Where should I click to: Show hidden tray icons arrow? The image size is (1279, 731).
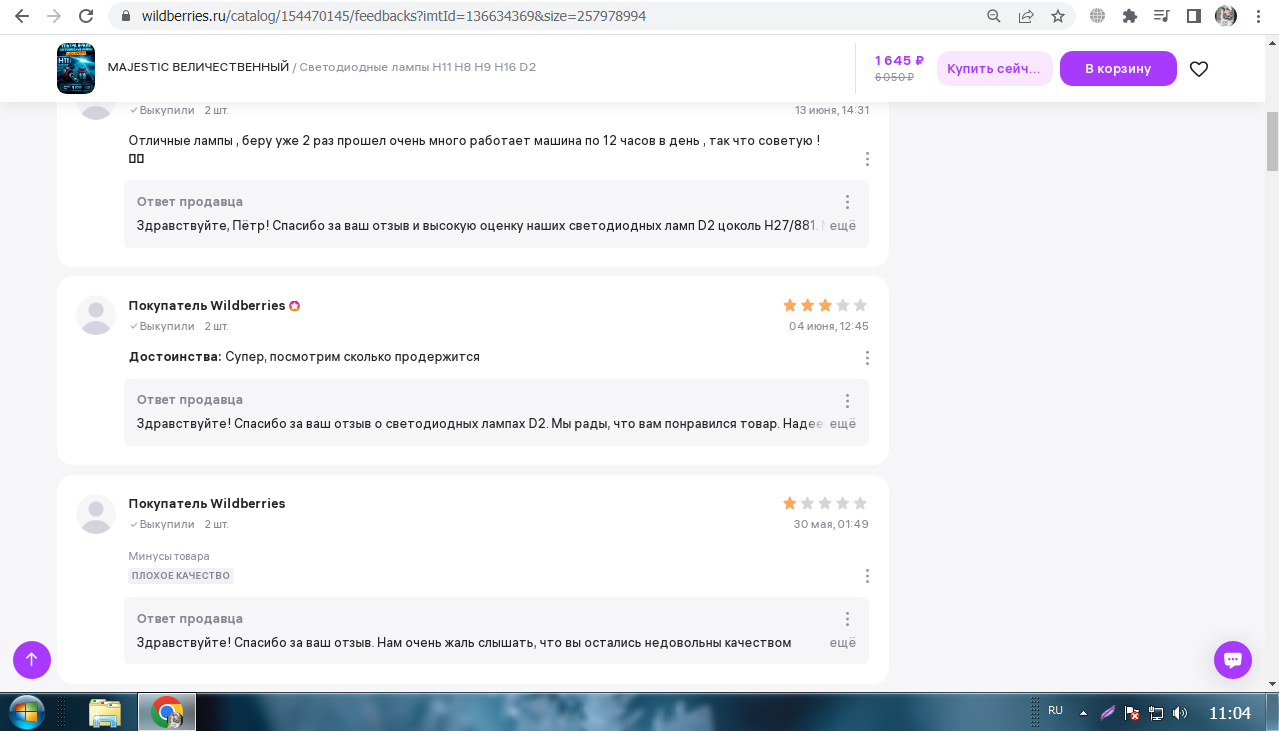click(1083, 713)
